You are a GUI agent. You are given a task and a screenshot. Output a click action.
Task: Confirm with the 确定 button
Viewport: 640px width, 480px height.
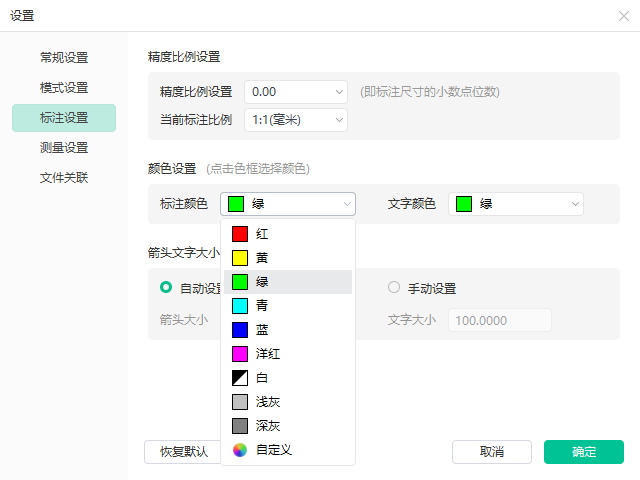[584, 452]
